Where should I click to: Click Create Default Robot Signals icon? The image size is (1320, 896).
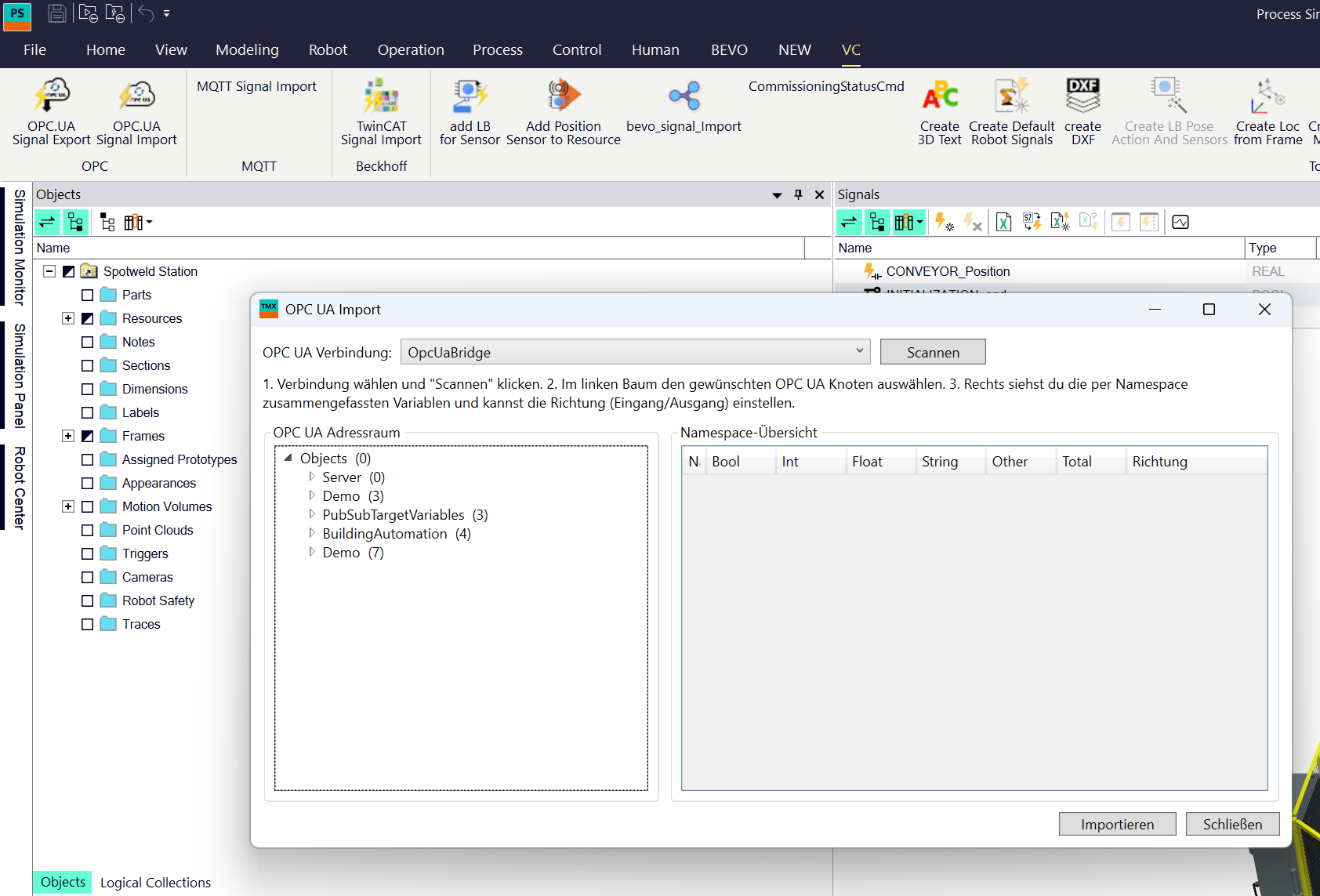tap(1011, 111)
